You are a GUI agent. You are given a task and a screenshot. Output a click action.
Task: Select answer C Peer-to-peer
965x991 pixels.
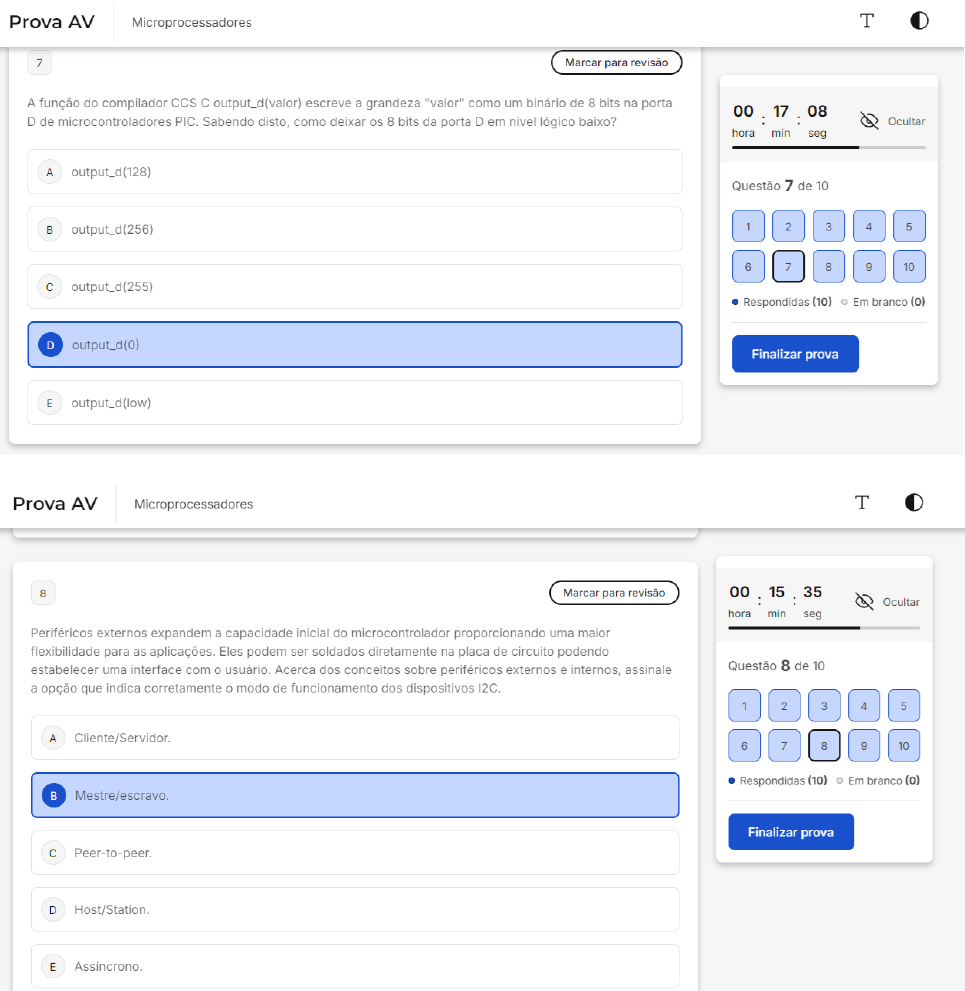(355, 853)
